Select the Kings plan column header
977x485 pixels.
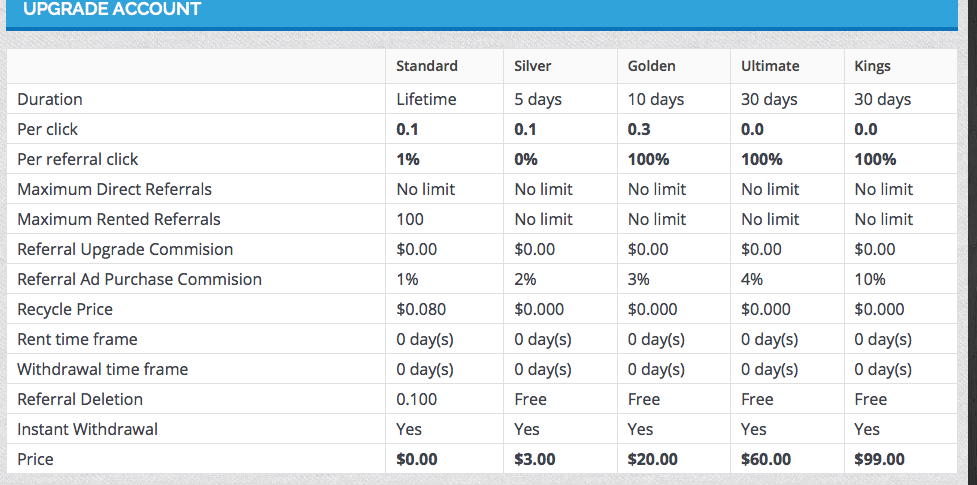(x=873, y=66)
